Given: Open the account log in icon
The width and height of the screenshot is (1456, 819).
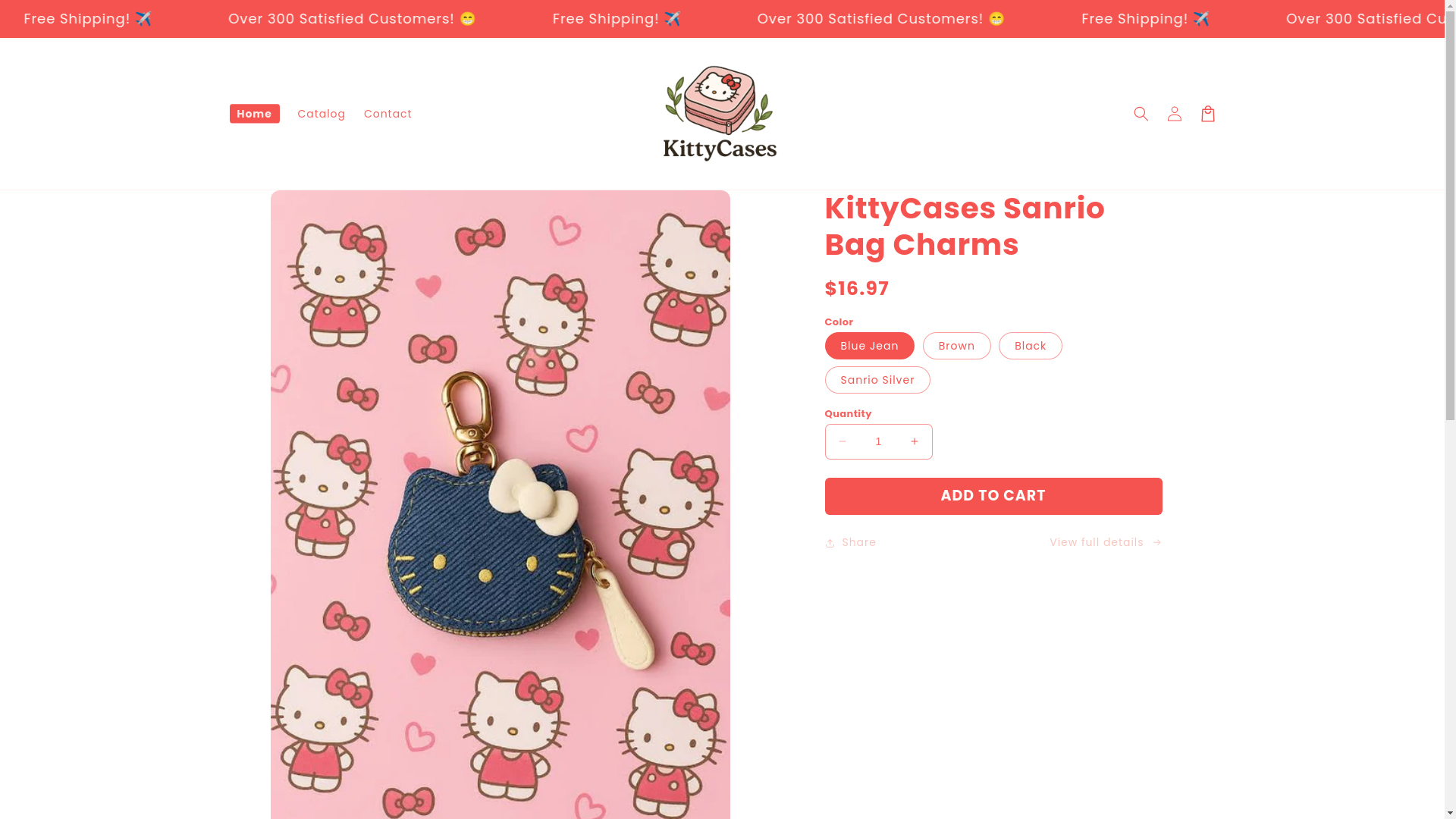Looking at the screenshot, I should pos(1174,114).
